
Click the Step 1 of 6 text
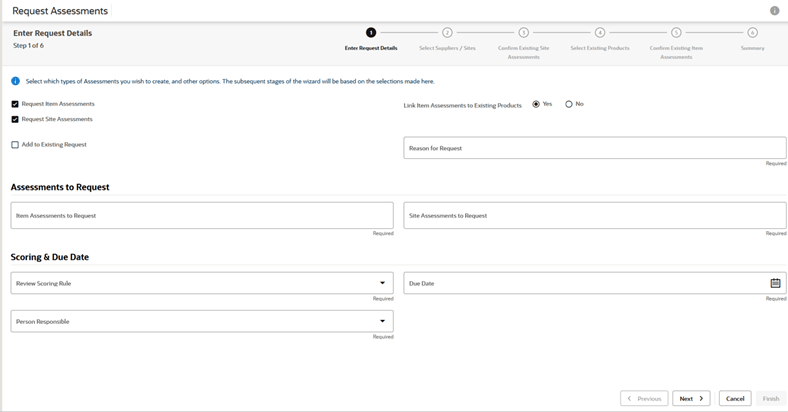28,45
